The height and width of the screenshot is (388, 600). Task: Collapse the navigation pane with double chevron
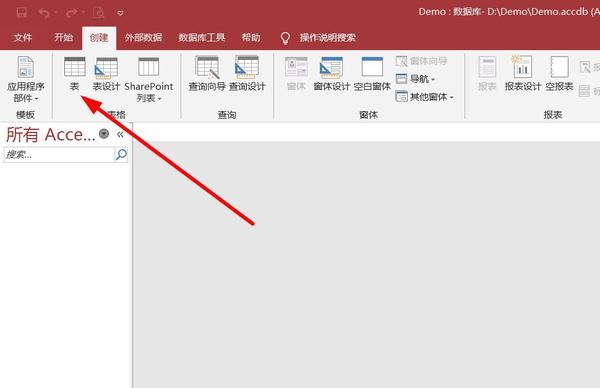coord(120,134)
